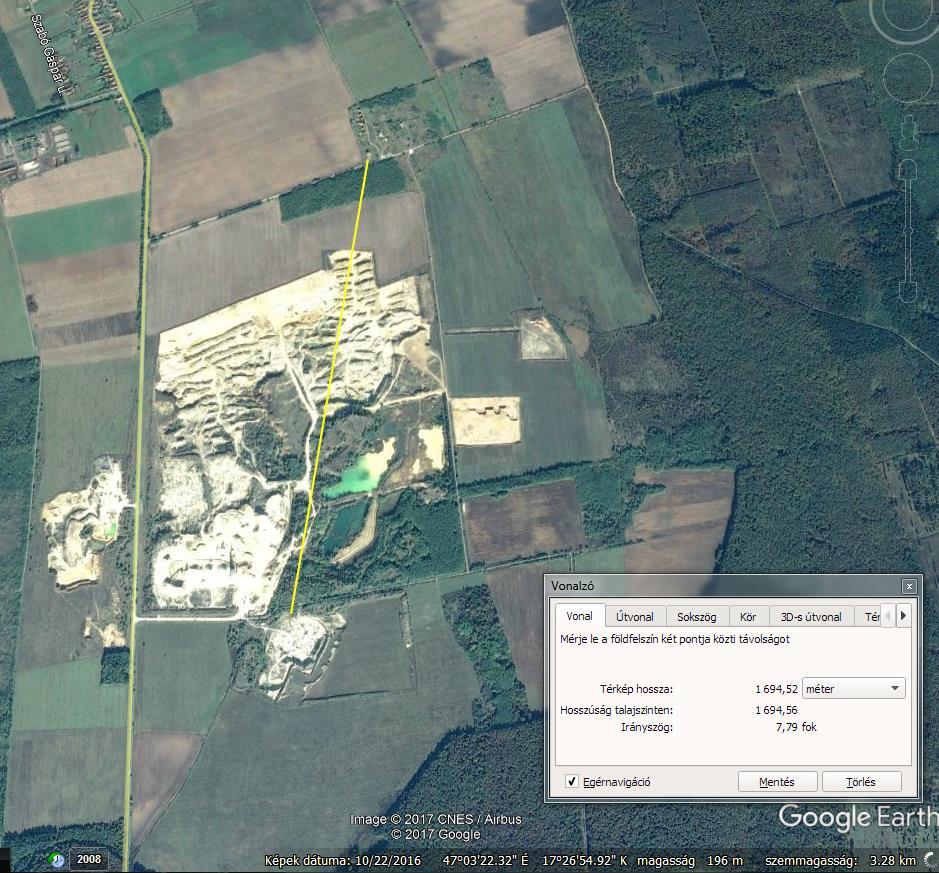Open the méter unit dropdown
Viewport: 939px width, 873px height.
point(853,689)
